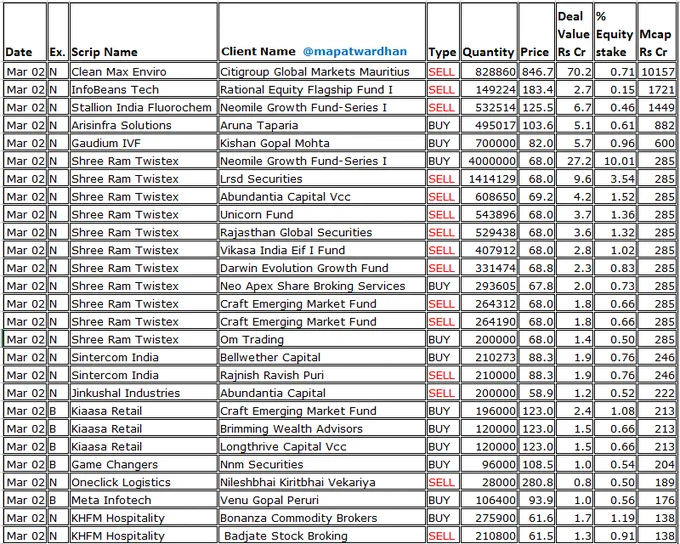Click the Venu Gopal Peruri cell
The image size is (680, 544).
[x=322, y=500]
